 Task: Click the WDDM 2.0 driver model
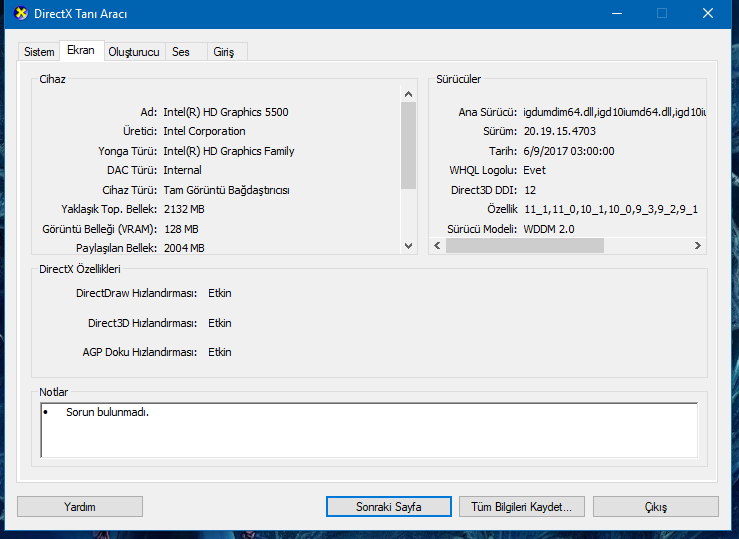549,229
